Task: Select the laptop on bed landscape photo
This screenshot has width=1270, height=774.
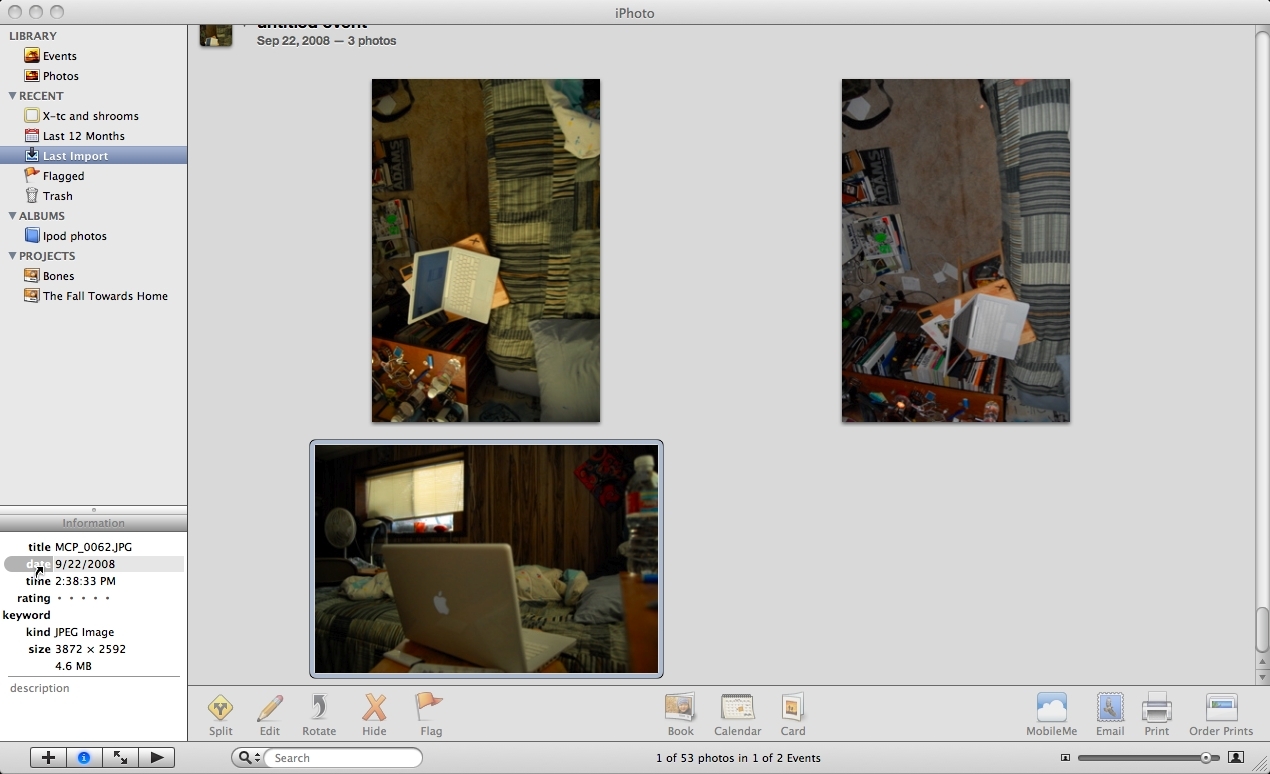Action: [x=486, y=559]
